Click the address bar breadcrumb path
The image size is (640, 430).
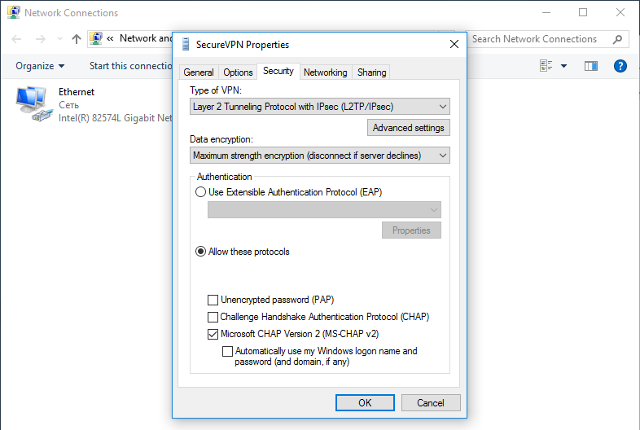click(145, 38)
